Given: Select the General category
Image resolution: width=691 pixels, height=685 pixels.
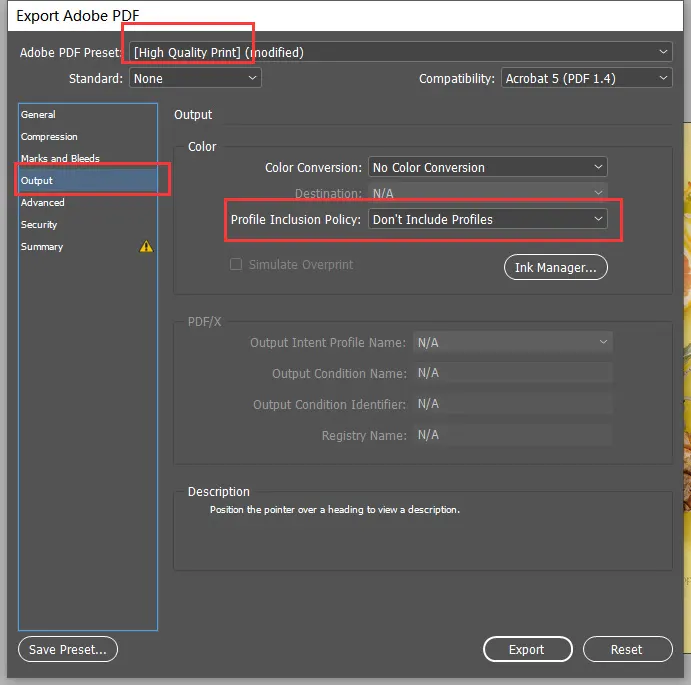Looking at the screenshot, I should 88,114.
